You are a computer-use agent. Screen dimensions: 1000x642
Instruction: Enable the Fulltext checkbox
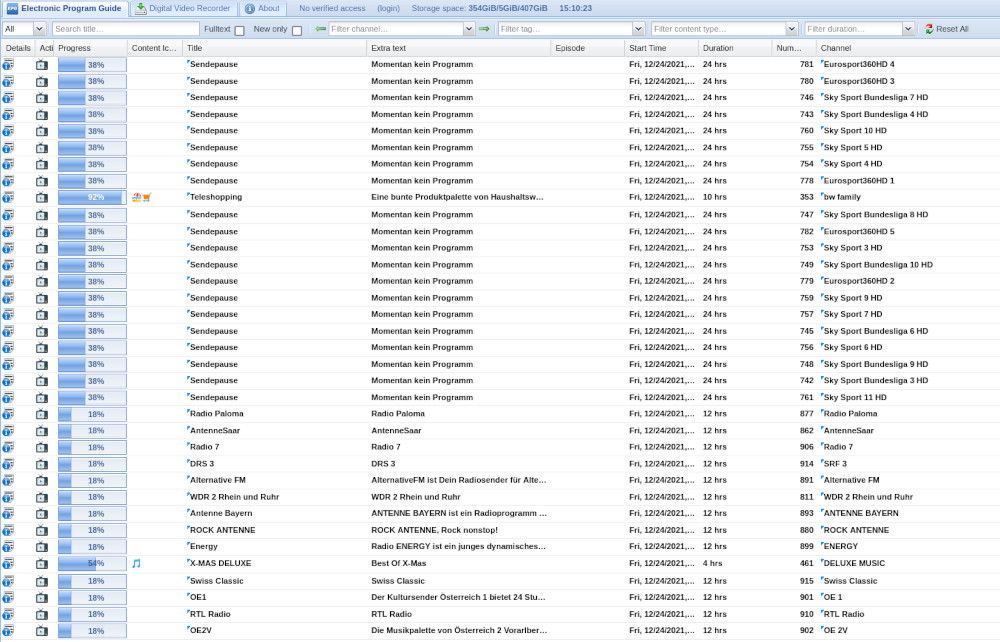[240, 30]
